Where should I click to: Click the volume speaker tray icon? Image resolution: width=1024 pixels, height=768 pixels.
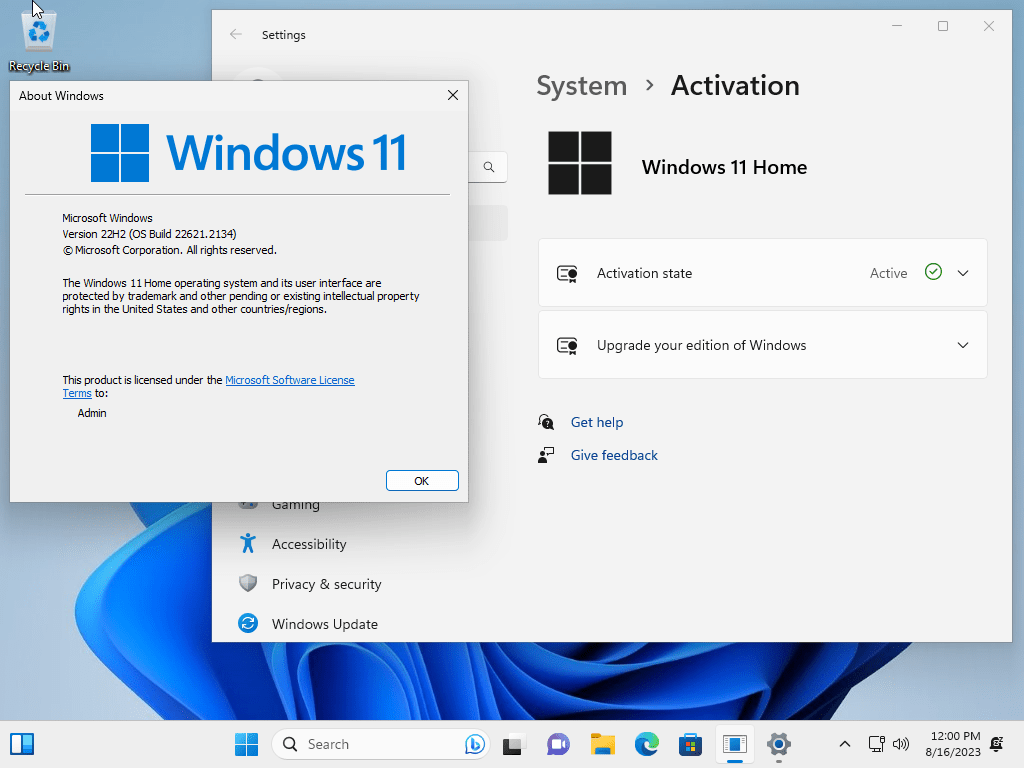tap(901, 744)
